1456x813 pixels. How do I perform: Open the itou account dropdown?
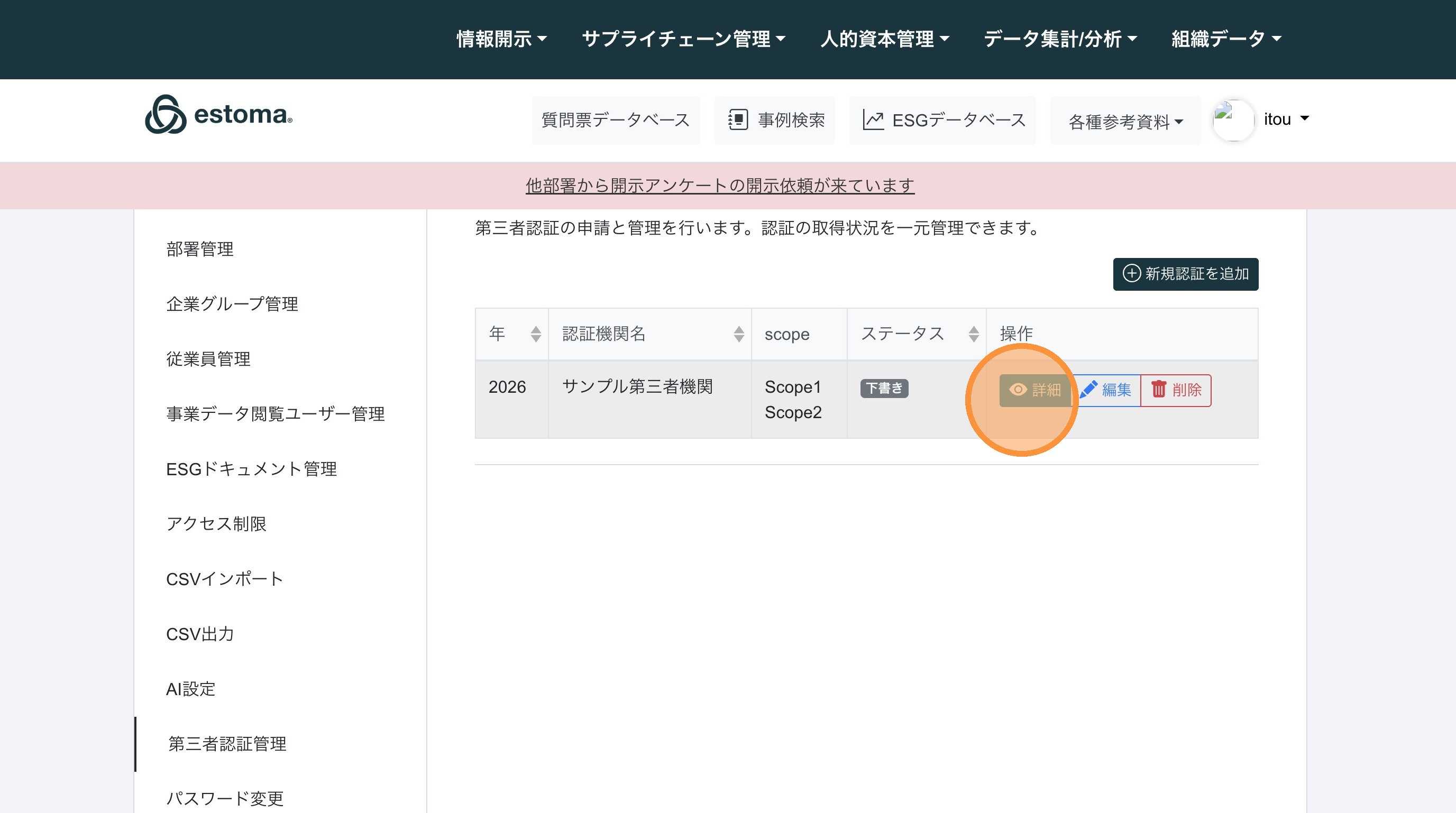pos(1286,119)
